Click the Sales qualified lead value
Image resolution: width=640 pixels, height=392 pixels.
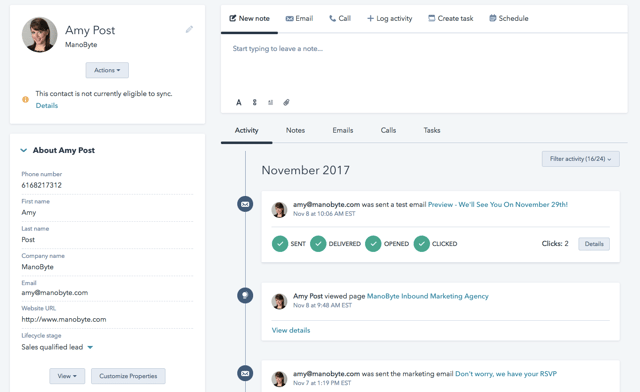(52, 347)
